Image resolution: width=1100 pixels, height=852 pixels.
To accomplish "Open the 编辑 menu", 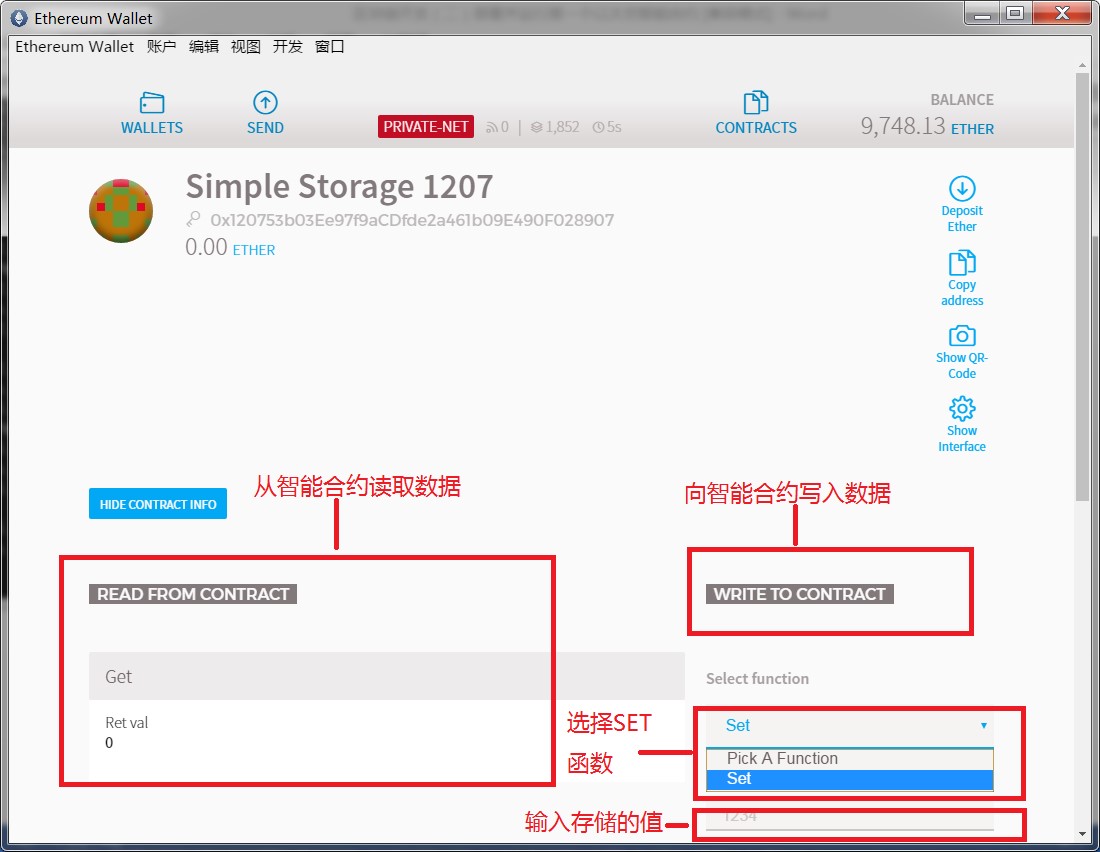I will (x=203, y=46).
